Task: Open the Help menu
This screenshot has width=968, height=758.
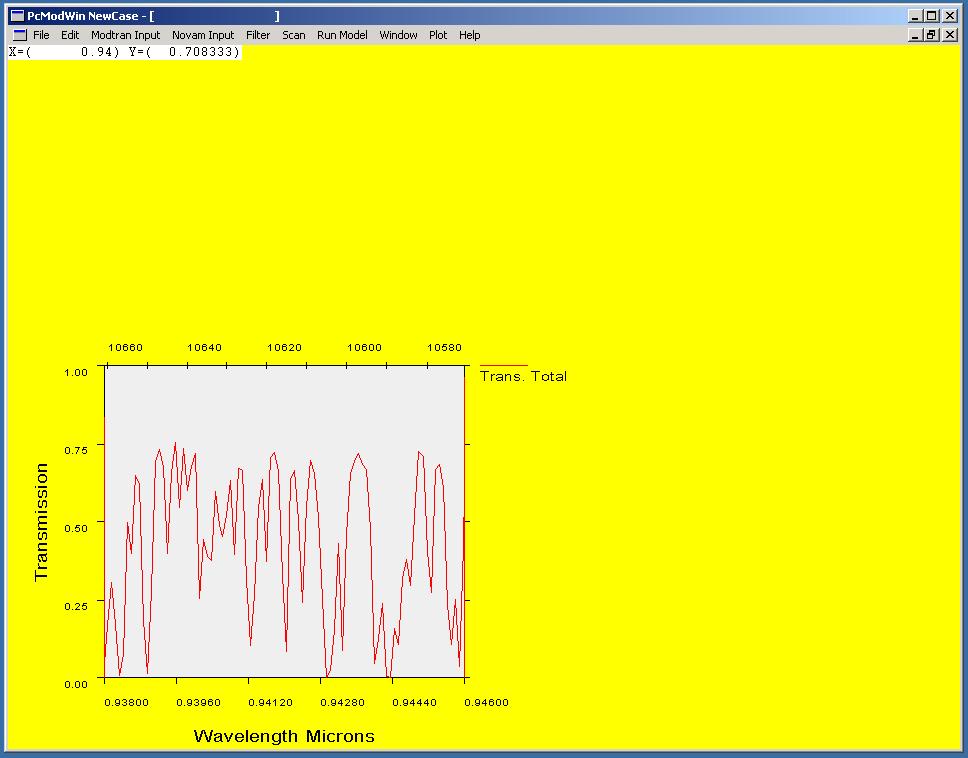Action: pyautogui.click(x=469, y=35)
